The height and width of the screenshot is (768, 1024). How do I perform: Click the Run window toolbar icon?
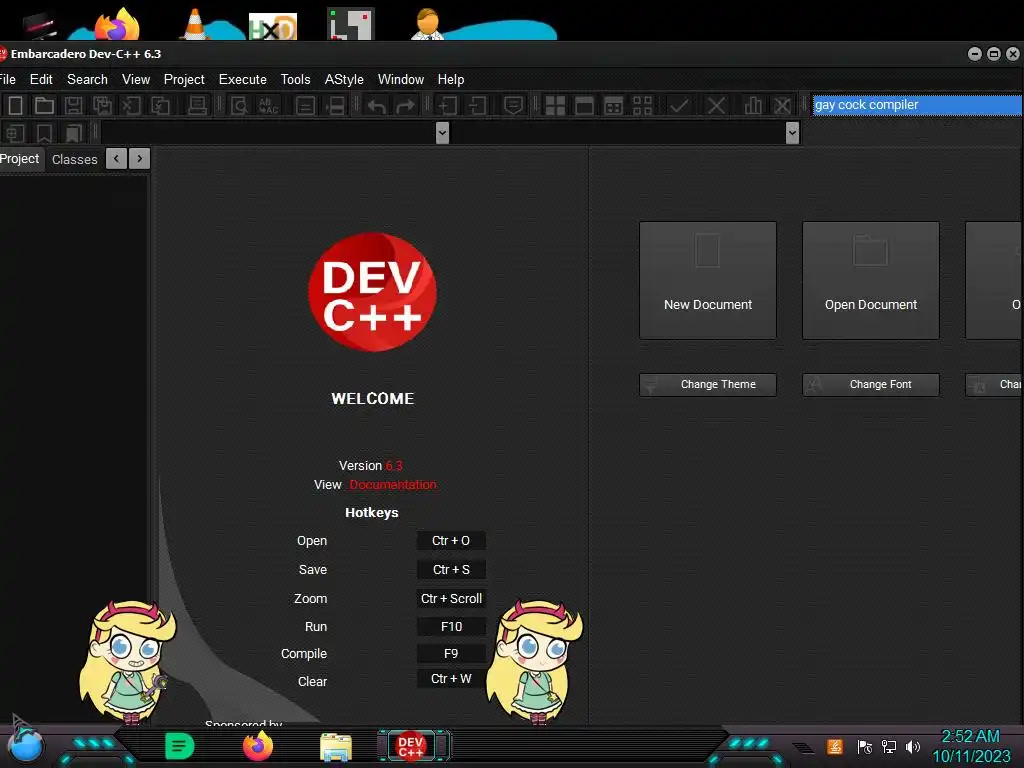[584, 105]
